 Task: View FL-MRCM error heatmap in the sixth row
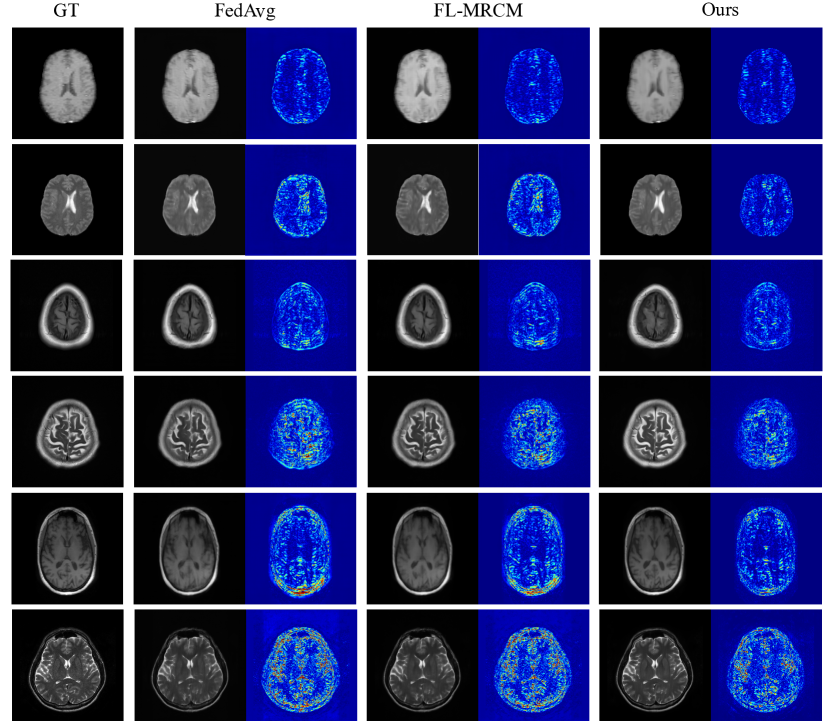click(534, 665)
